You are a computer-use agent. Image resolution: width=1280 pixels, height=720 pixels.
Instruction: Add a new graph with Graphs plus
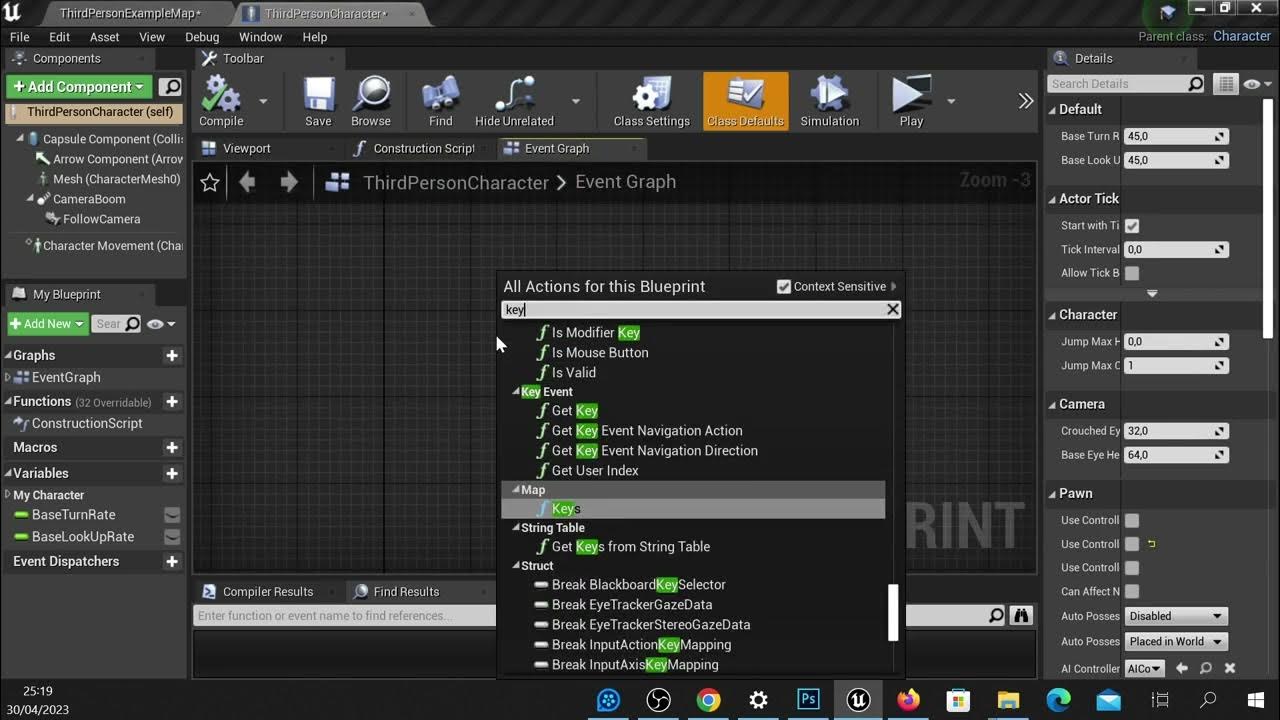pos(172,355)
